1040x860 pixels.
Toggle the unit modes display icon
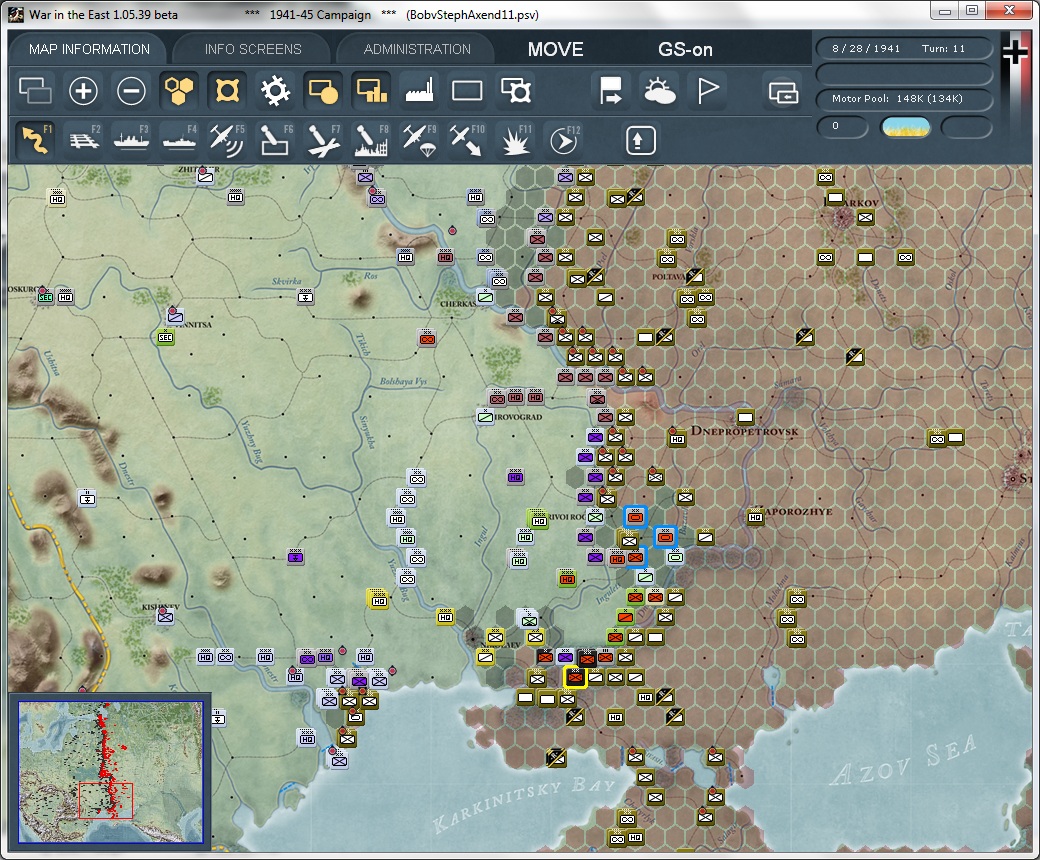pos(323,90)
